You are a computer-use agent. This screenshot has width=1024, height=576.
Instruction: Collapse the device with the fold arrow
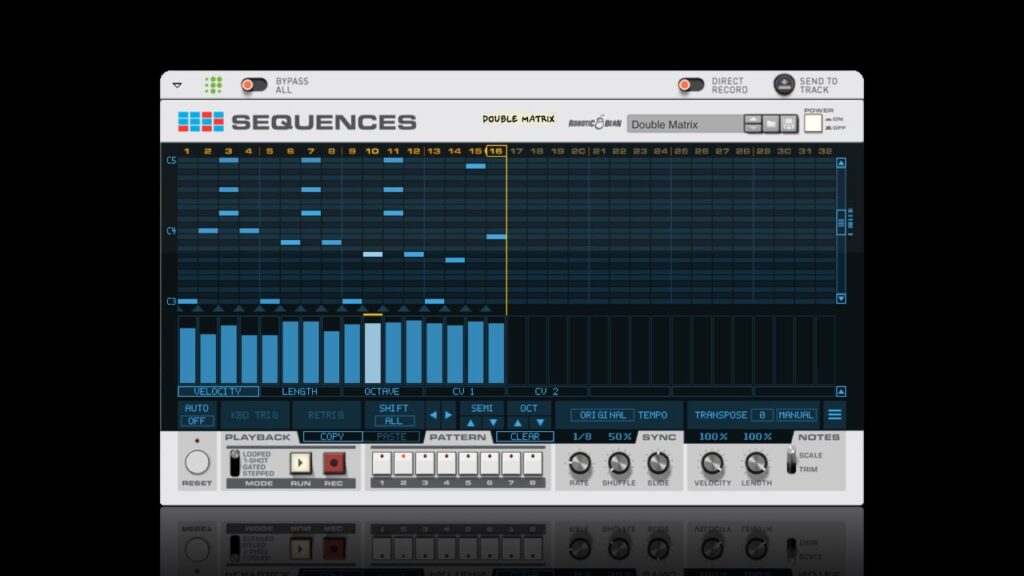click(177, 85)
